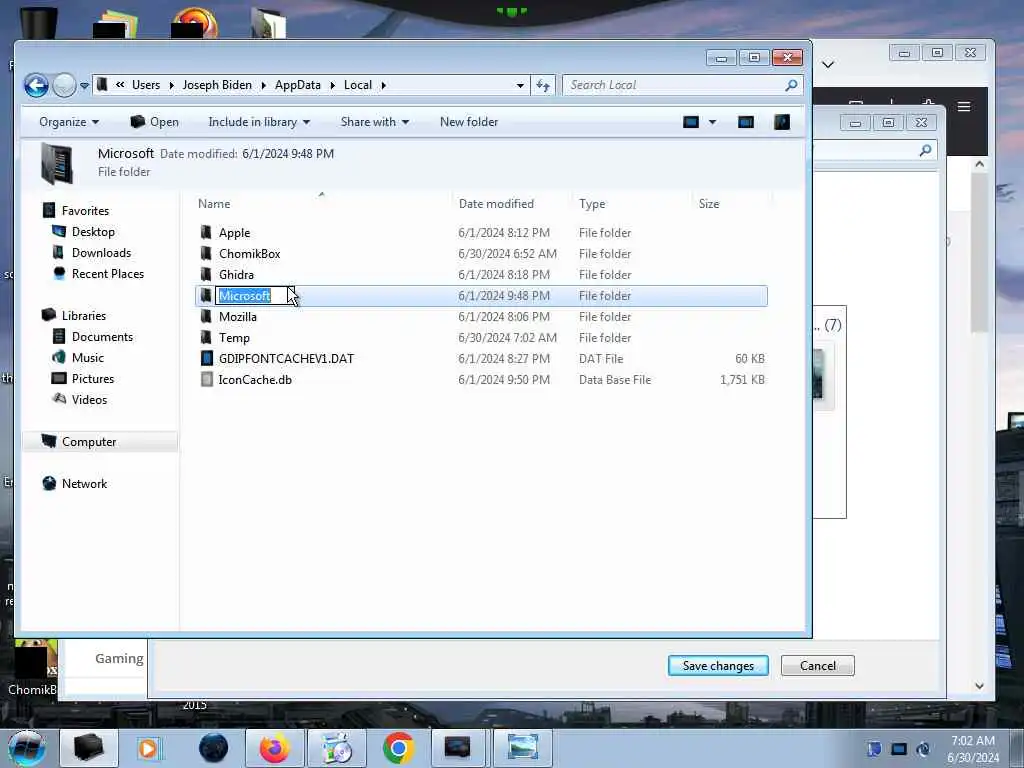This screenshot has height=768, width=1024.
Task: Select Users in the address breadcrumb
Action: pyautogui.click(x=146, y=85)
